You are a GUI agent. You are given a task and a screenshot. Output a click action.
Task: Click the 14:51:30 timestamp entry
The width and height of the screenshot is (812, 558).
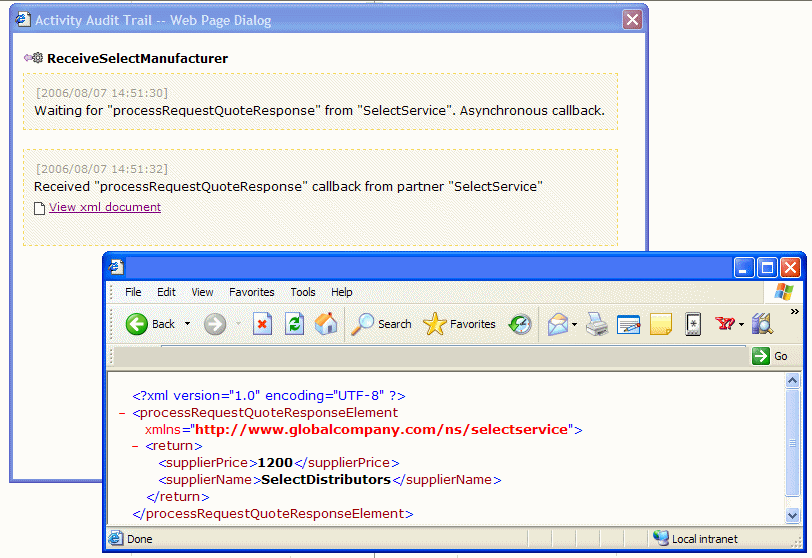tap(102, 93)
